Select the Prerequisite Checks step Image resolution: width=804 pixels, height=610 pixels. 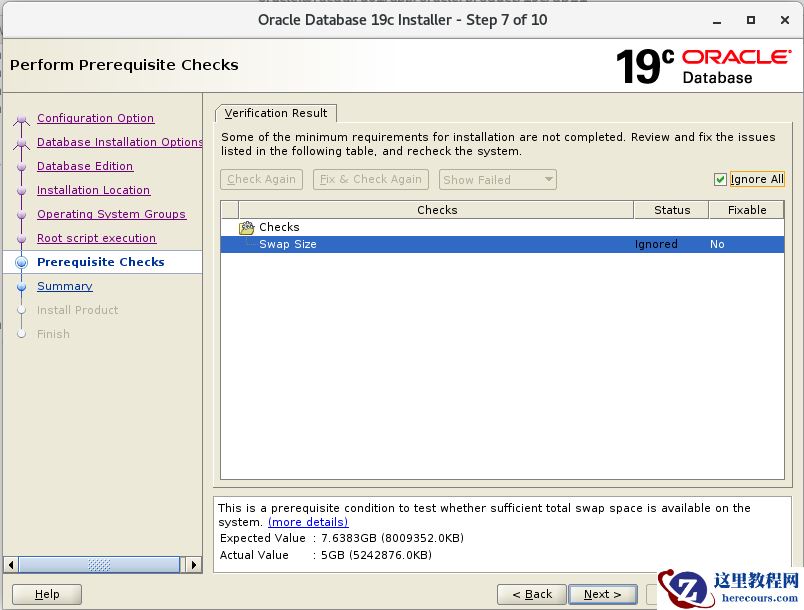pos(100,262)
